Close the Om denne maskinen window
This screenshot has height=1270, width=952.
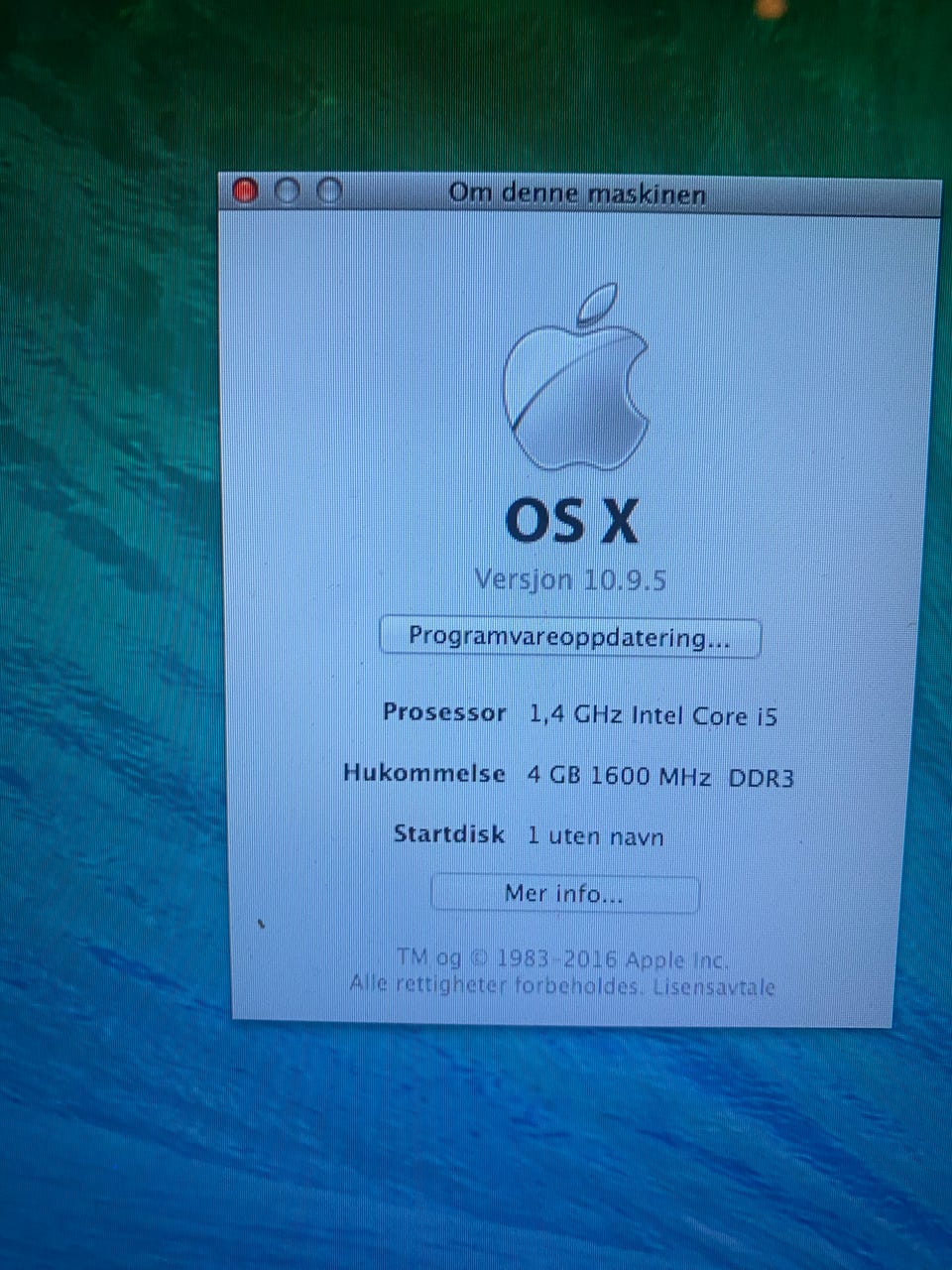[x=244, y=190]
